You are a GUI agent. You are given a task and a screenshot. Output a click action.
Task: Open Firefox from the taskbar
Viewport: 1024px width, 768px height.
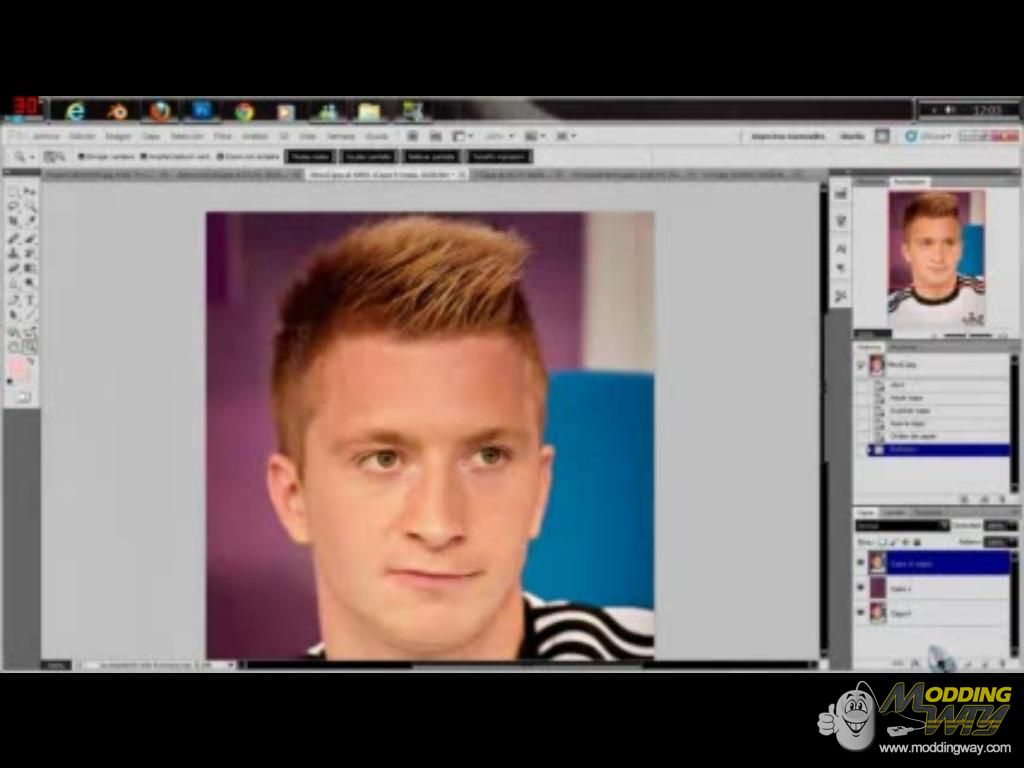point(160,111)
